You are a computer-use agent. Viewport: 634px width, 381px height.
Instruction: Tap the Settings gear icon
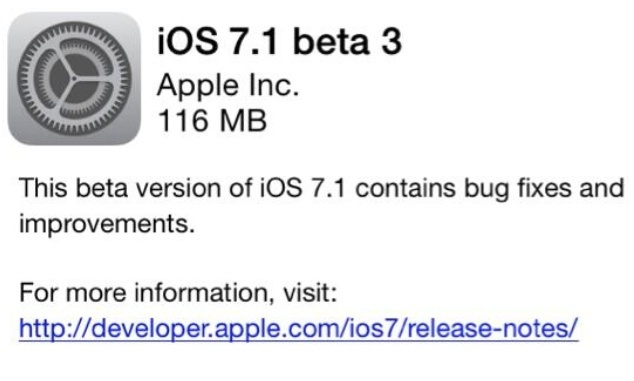click(74, 78)
